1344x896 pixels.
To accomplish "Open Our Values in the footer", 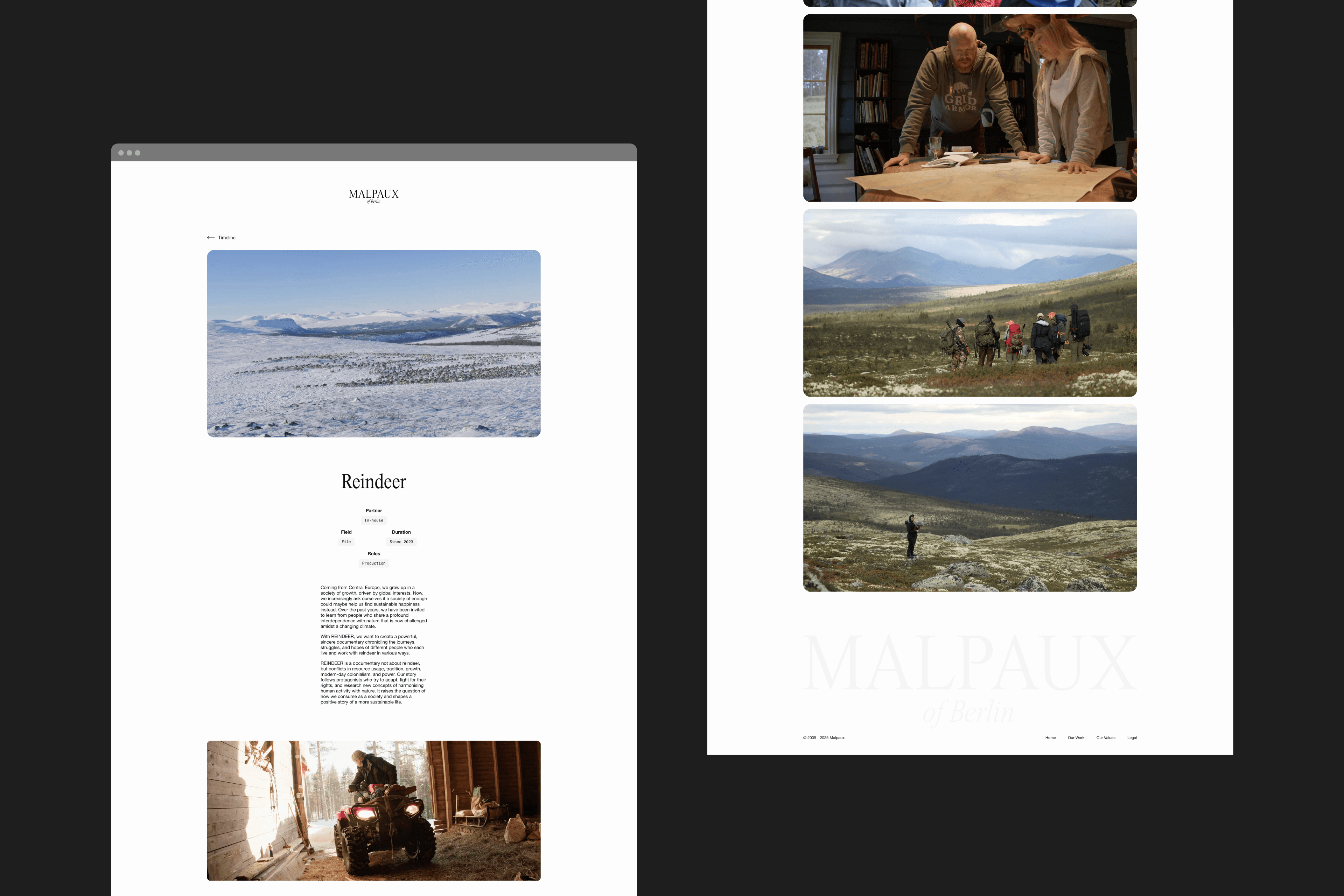I will click(1105, 738).
